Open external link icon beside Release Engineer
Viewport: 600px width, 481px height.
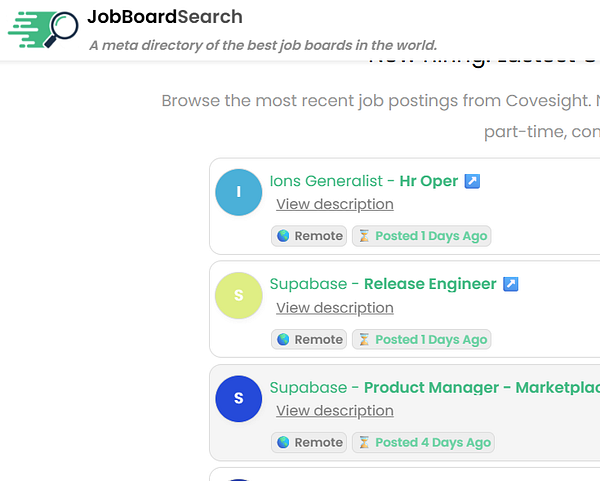pos(510,284)
